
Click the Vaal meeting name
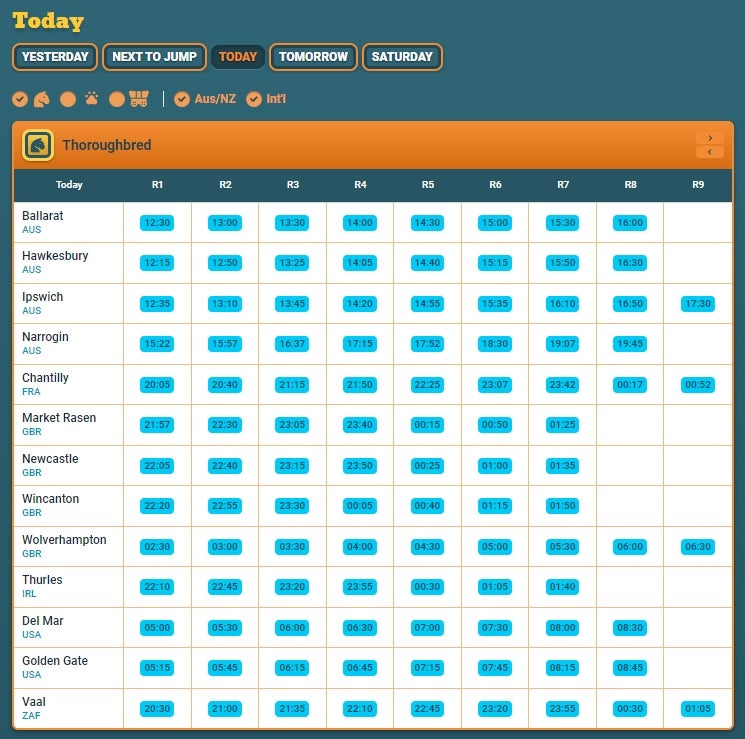[x=34, y=701]
